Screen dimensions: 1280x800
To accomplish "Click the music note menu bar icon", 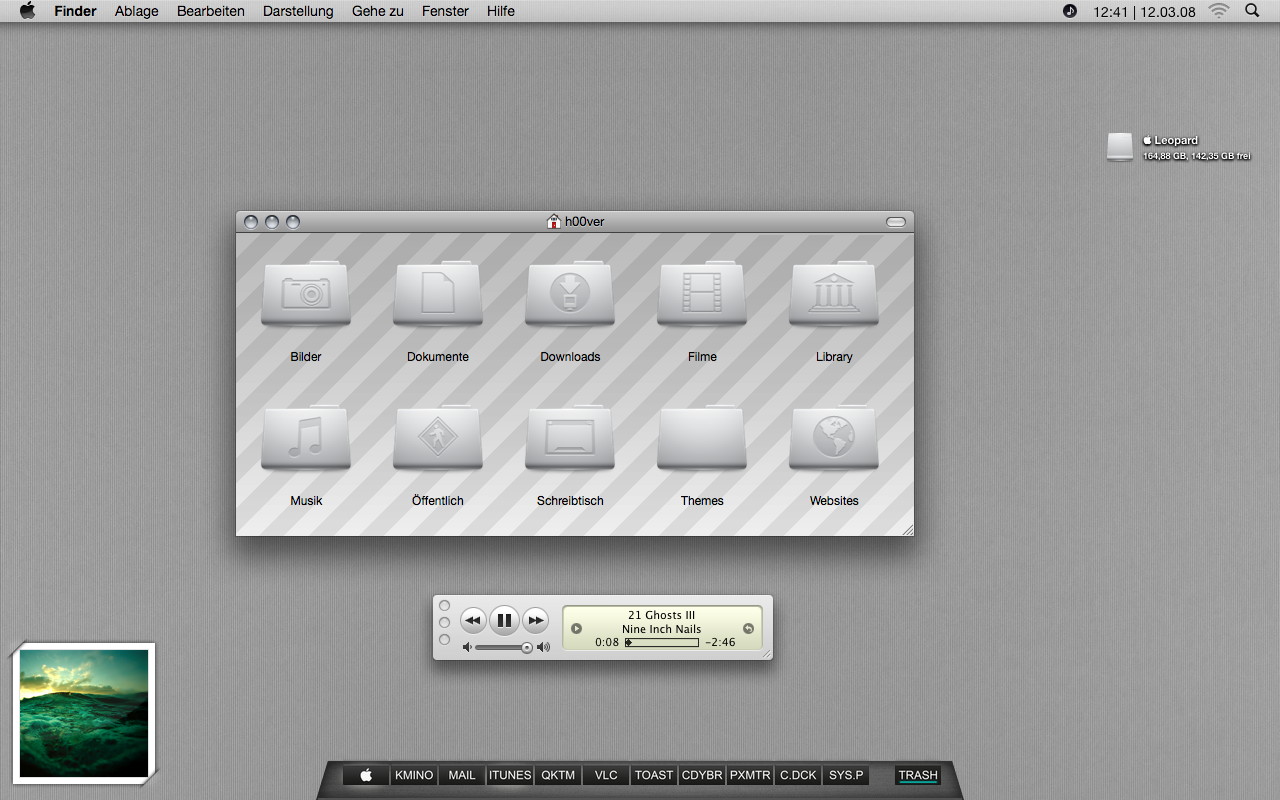I will pos(1070,11).
